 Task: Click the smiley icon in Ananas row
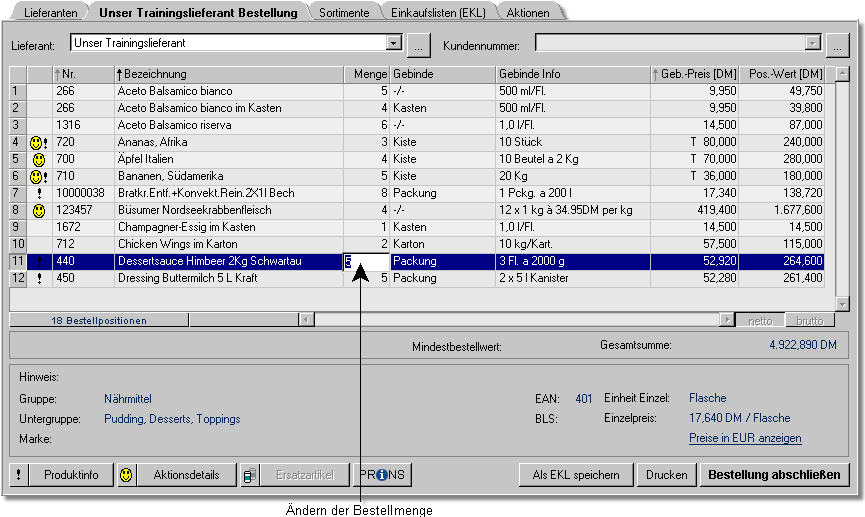pos(36,142)
